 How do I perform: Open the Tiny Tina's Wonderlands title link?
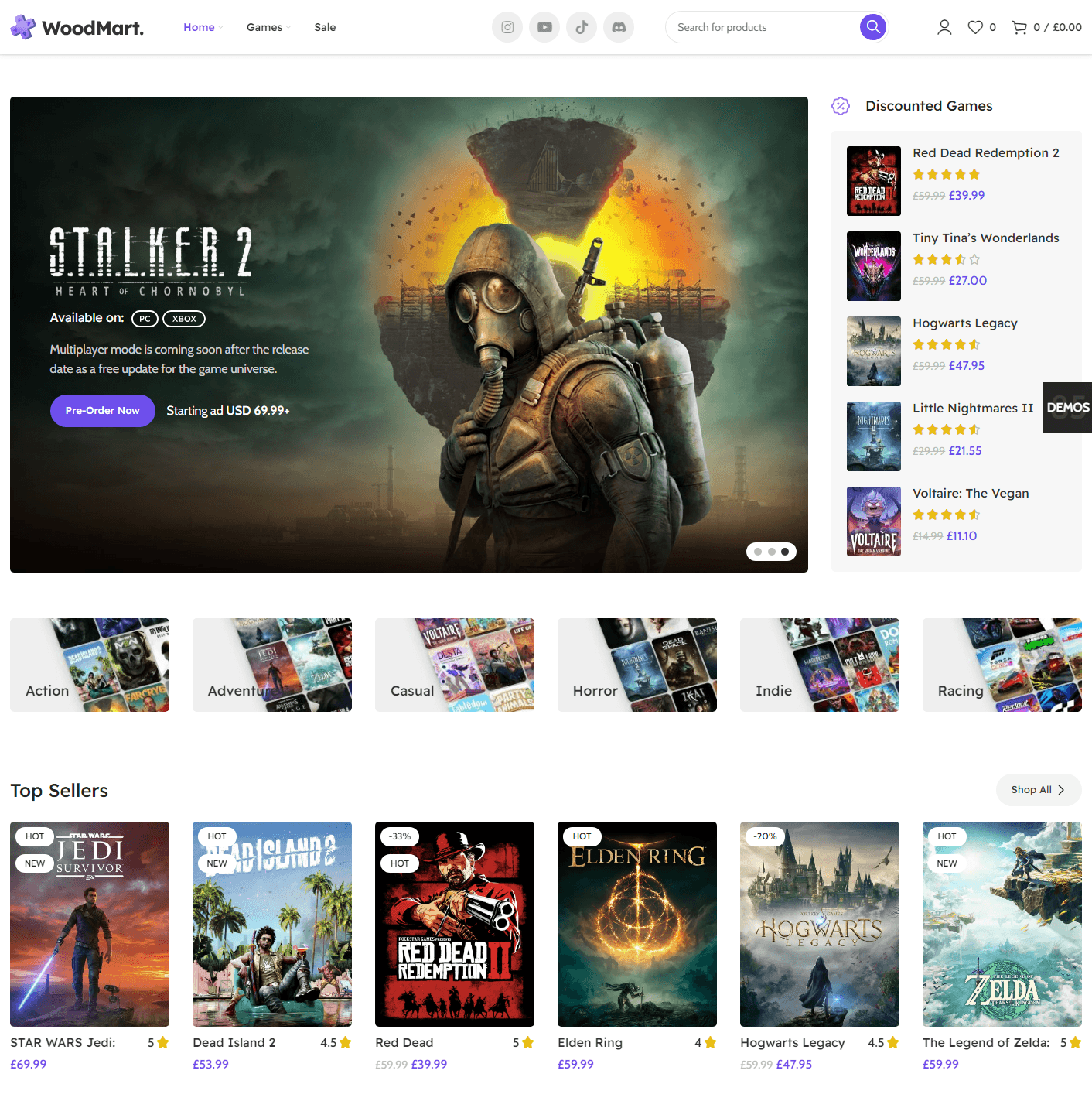986,238
